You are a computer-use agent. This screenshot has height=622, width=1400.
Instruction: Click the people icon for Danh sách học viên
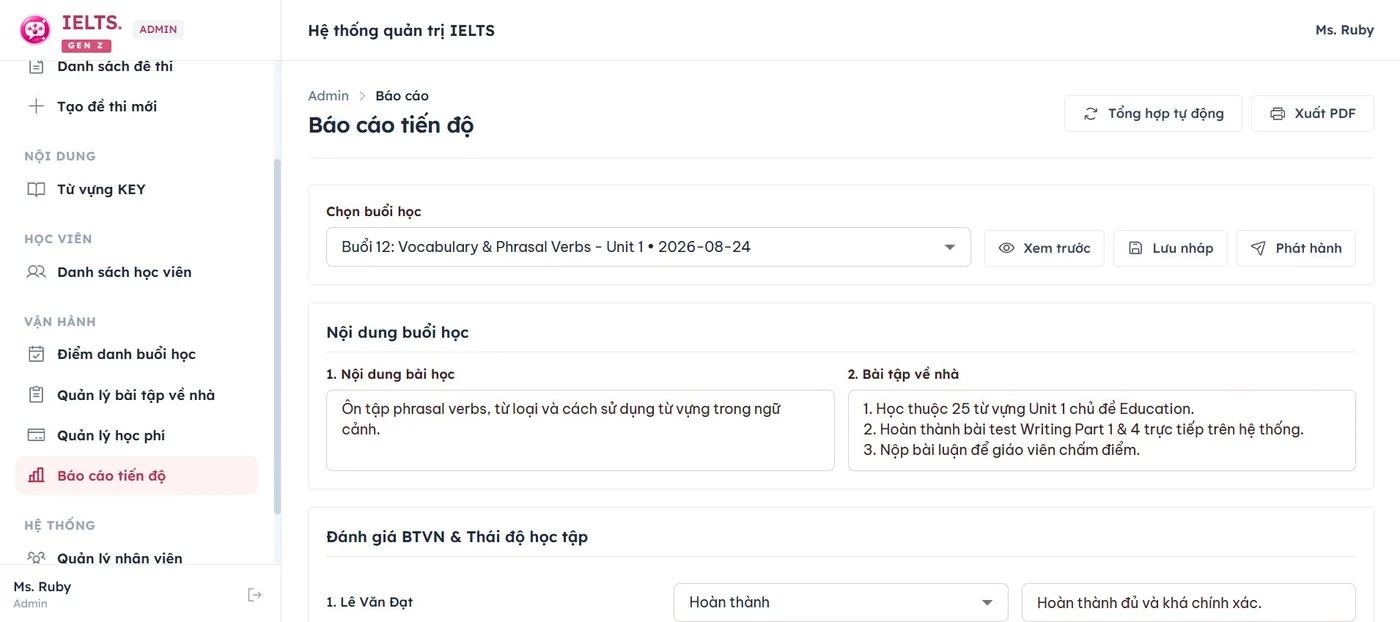(36, 272)
